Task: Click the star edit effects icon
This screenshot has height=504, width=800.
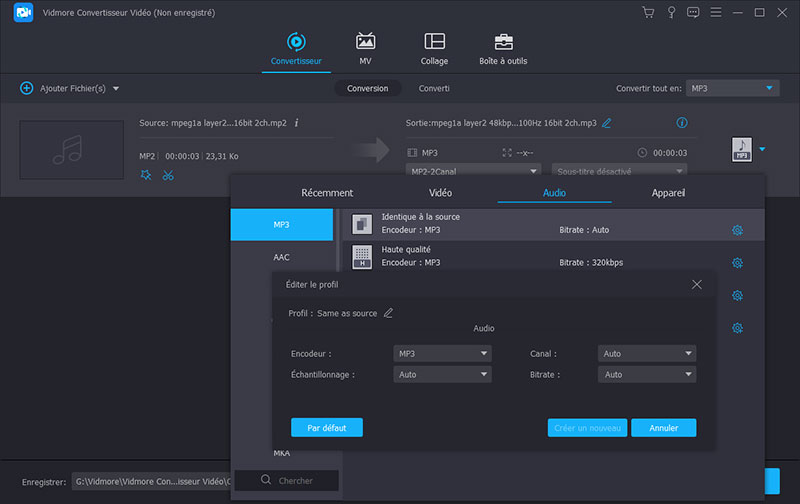Action: [x=147, y=176]
